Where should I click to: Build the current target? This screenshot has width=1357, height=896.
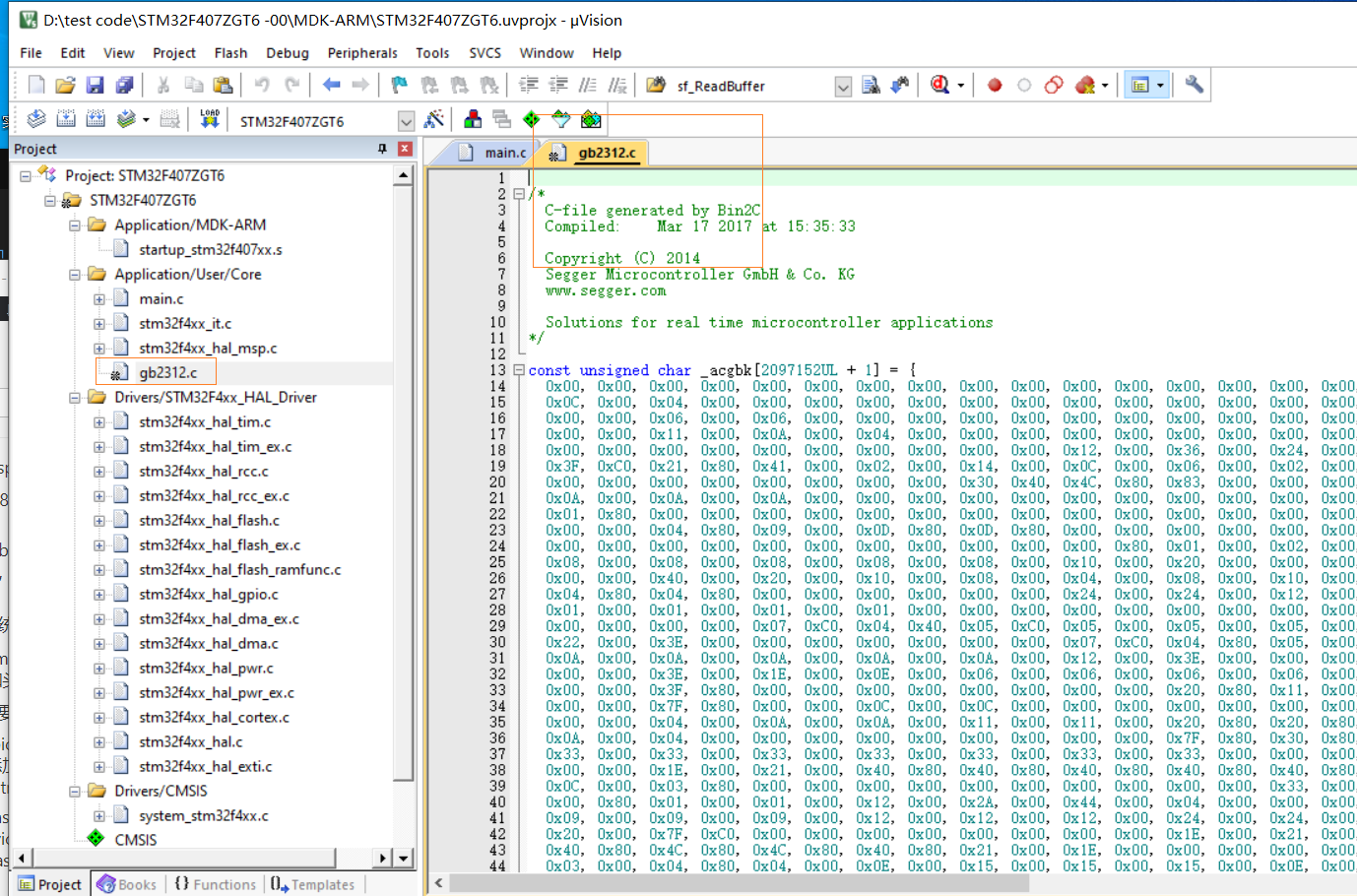64,118
